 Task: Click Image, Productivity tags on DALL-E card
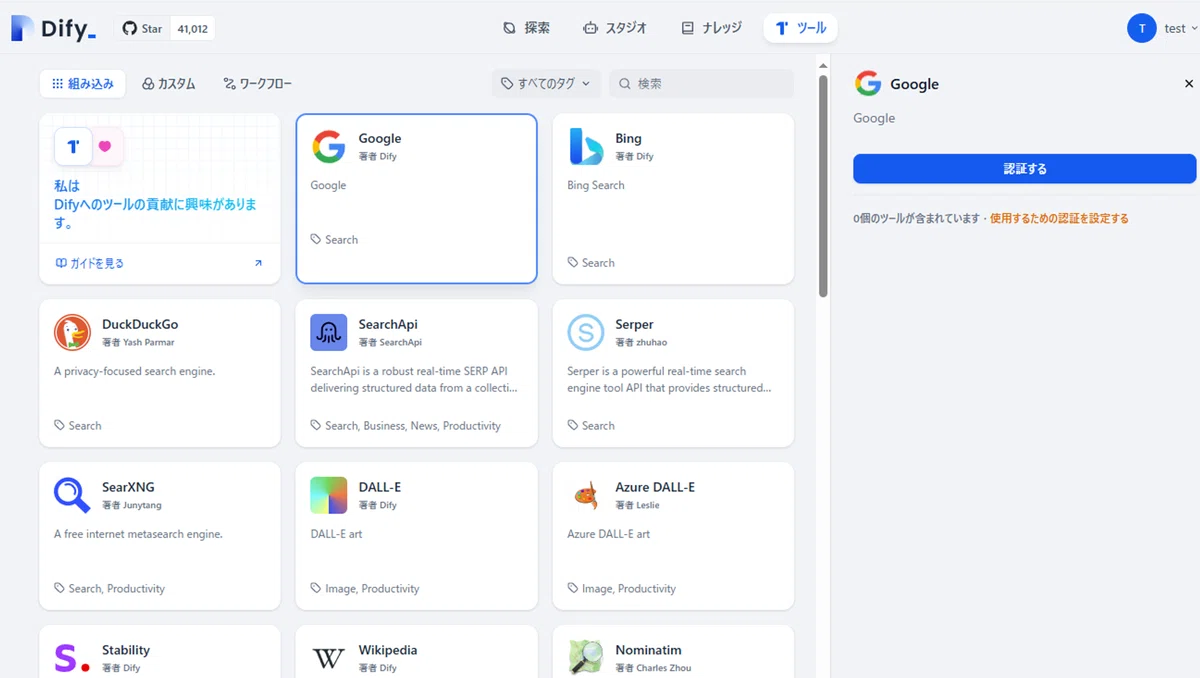click(x=365, y=589)
